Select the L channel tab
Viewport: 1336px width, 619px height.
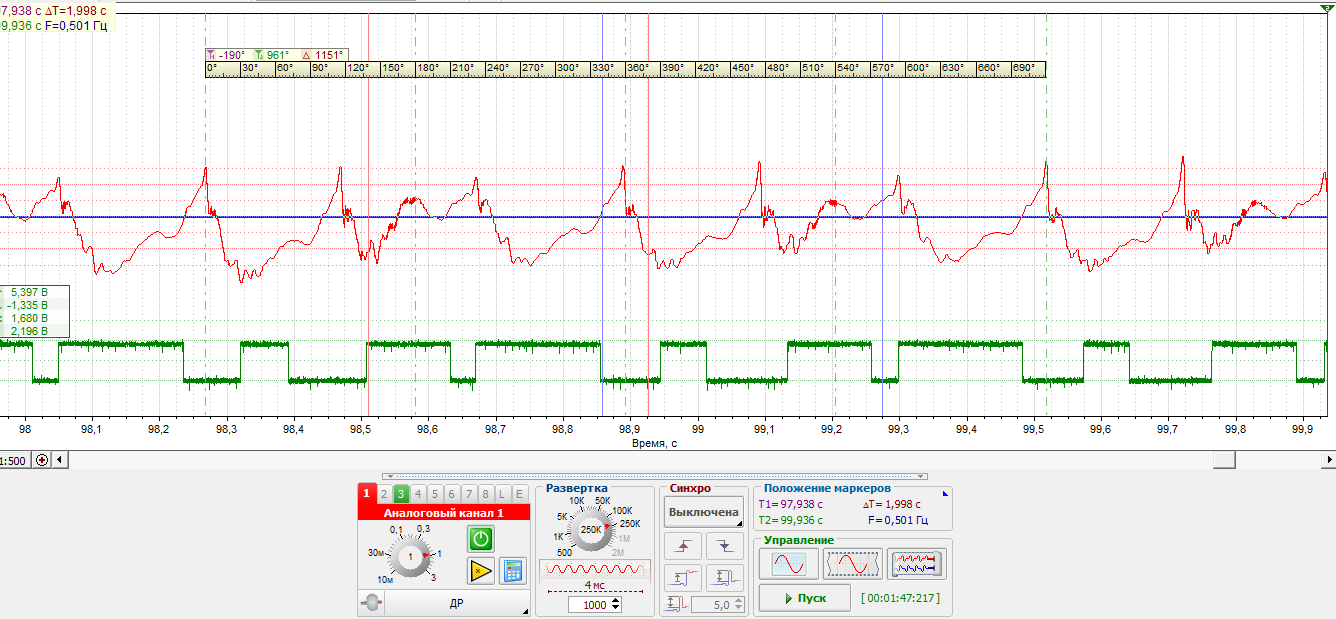pyautogui.click(x=503, y=493)
